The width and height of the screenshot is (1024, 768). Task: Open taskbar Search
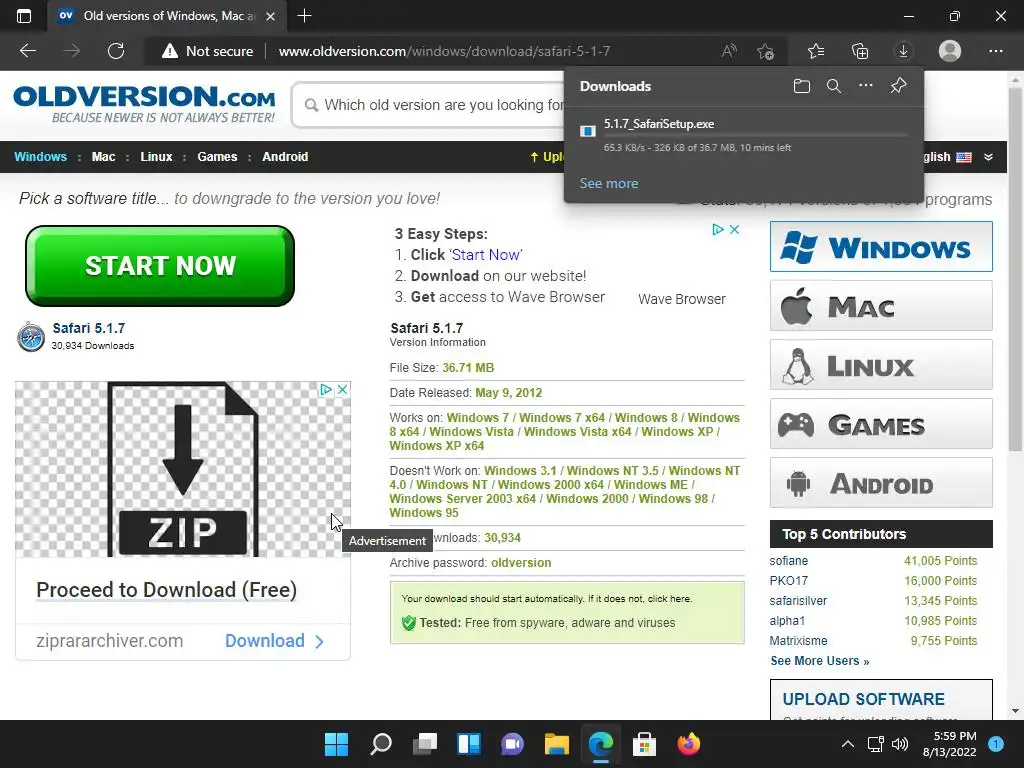[x=381, y=744]
